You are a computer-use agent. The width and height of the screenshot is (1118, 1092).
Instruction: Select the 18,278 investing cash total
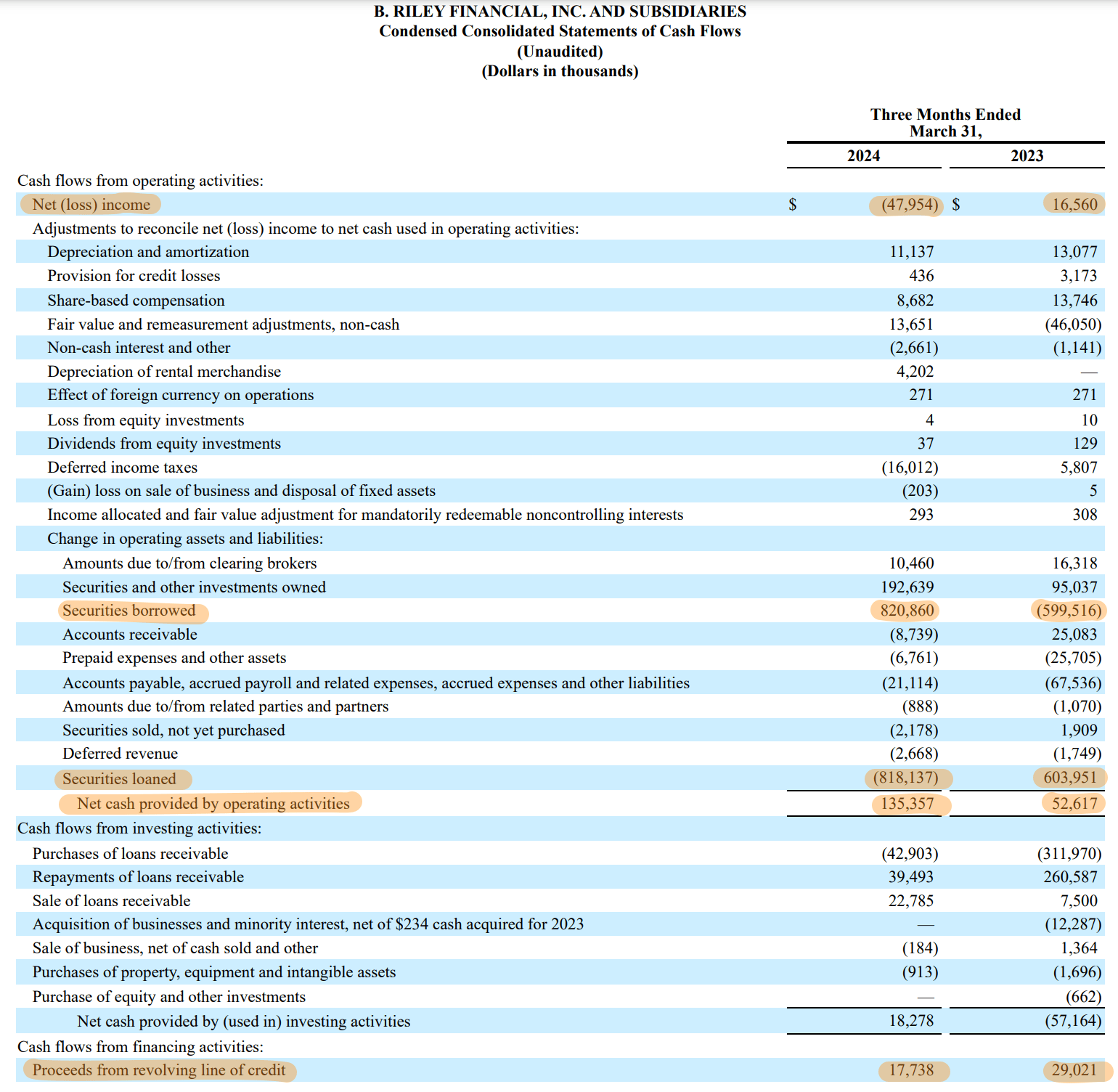coord(911,1021)
